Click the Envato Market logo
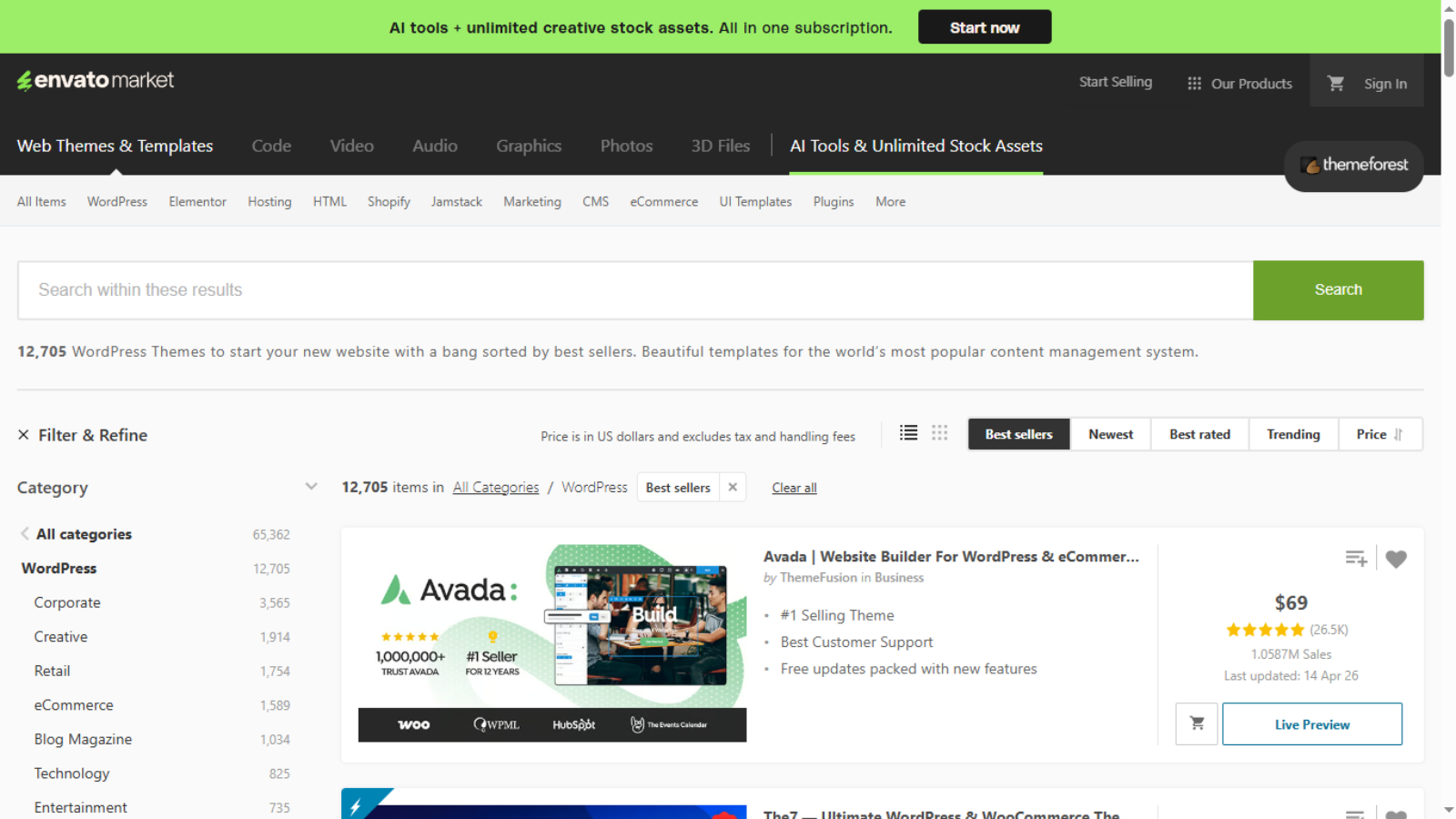The width and height of the screenshot is (1456, 819). (96, 81)
